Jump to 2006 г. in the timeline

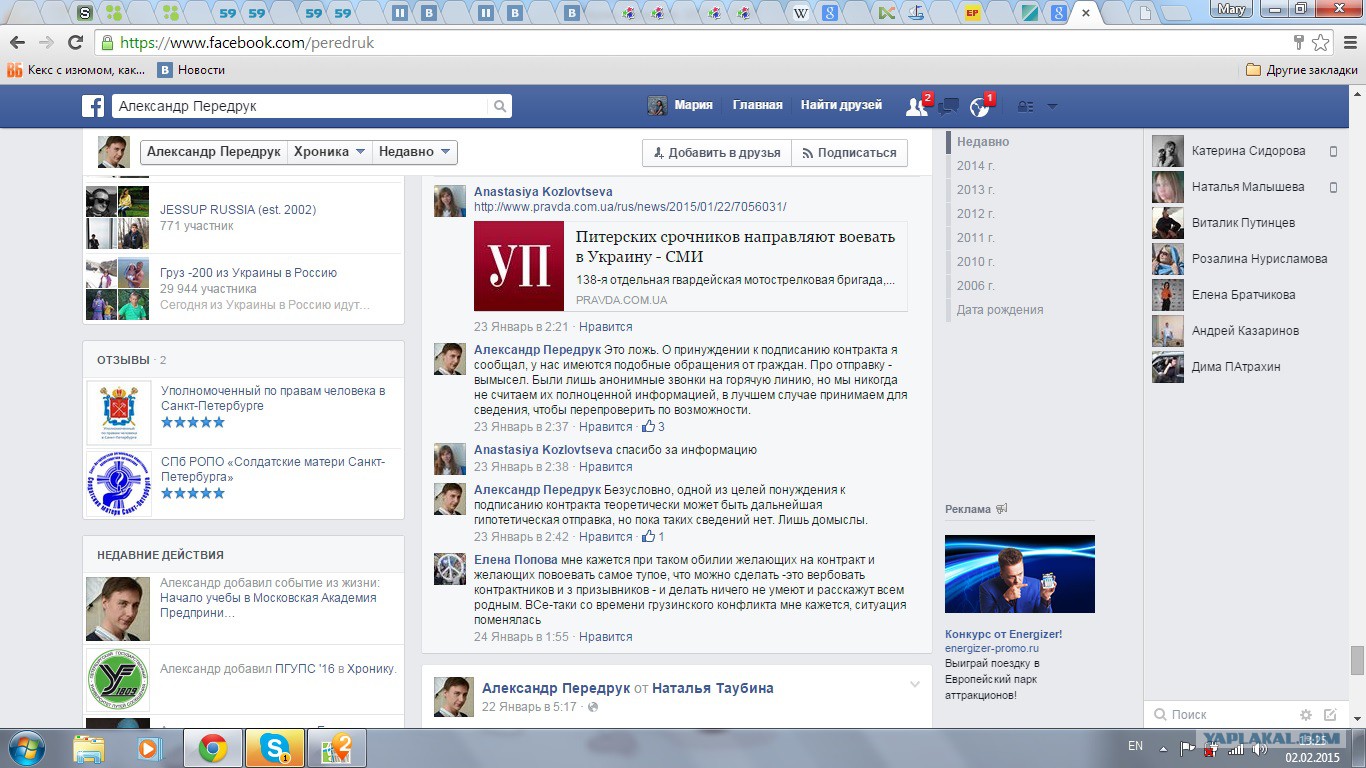(976, 286)
